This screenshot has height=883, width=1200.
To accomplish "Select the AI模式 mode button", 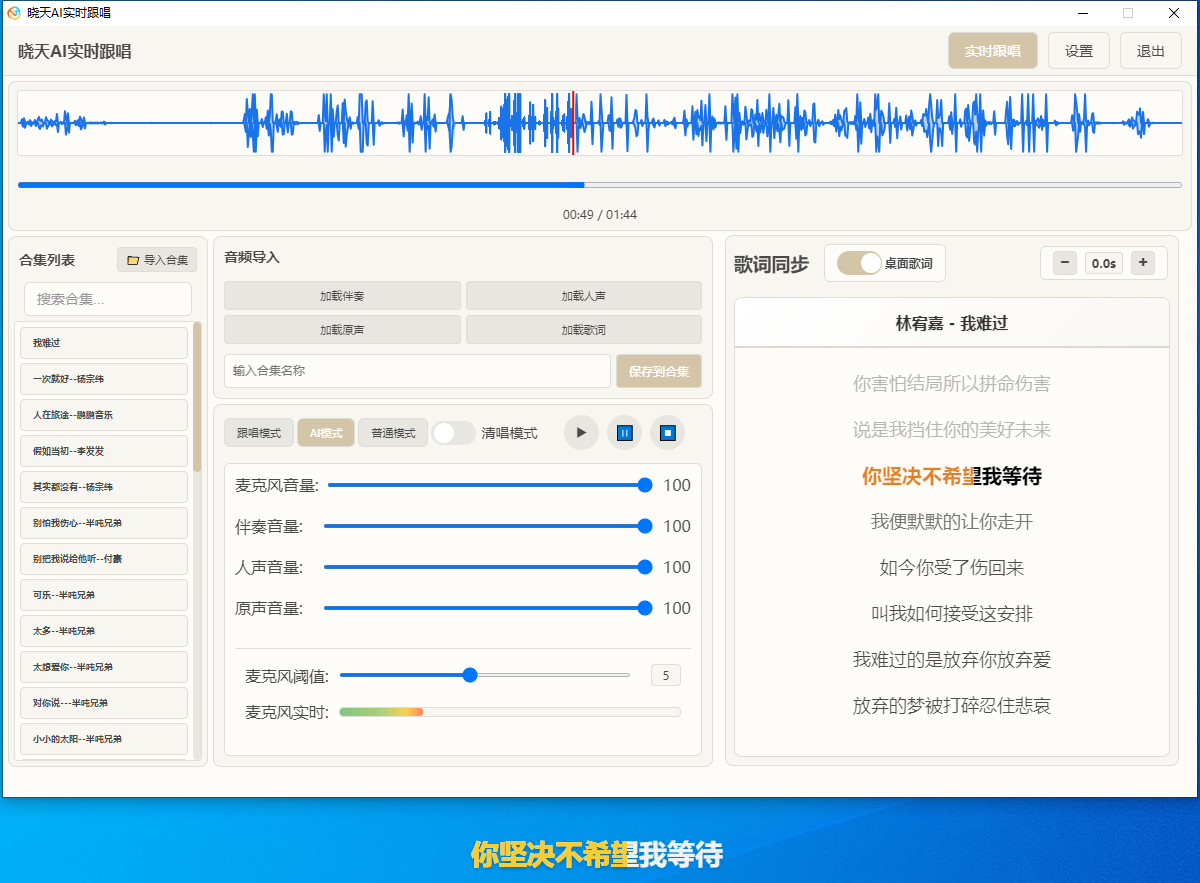I will (x=326, y=433).
